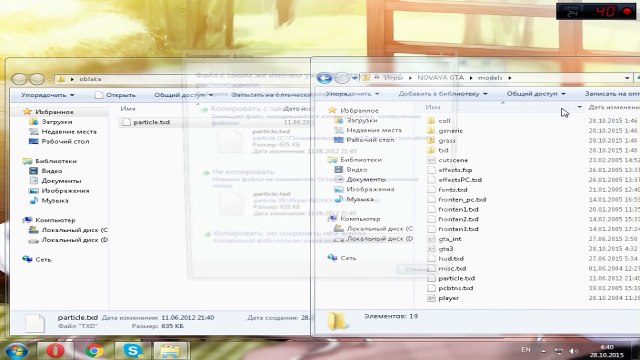Open Имя column filter dropdown in models window
This screenshot has height=360, width=640.
[580, 107]
